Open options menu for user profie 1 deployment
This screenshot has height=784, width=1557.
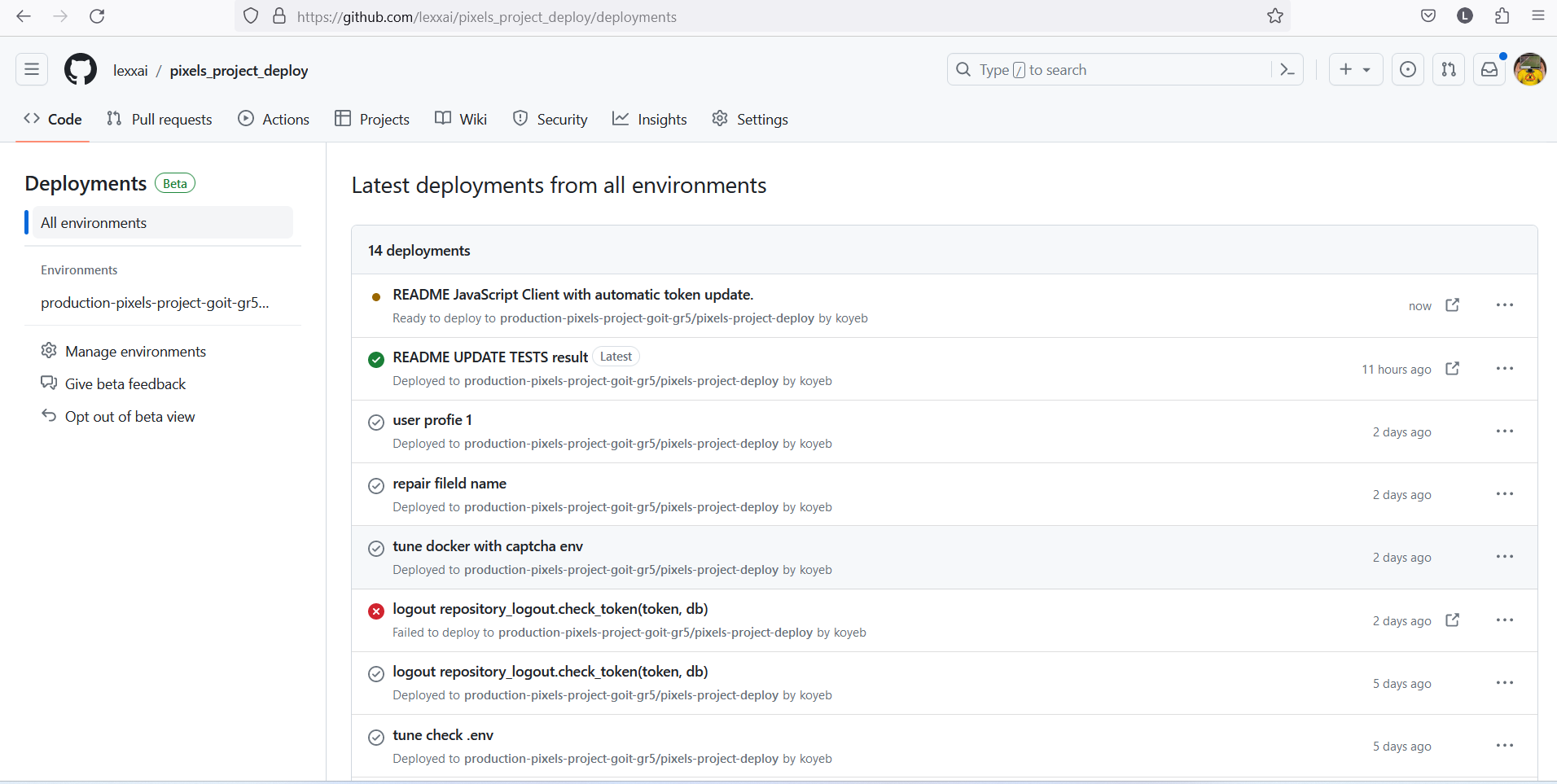coord(1505,431)
